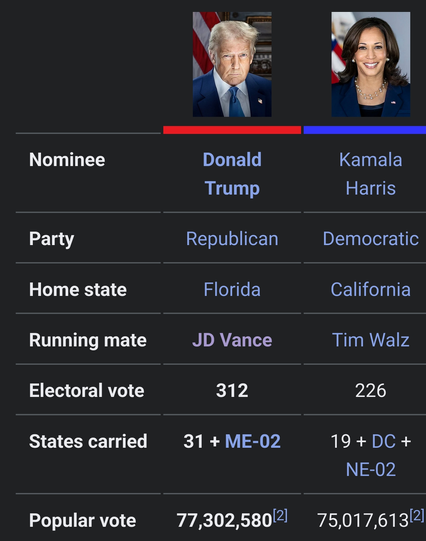Open the Donald Trump nominee link
This screenshot has width=426, height=541.
click(x=232, y=174)
